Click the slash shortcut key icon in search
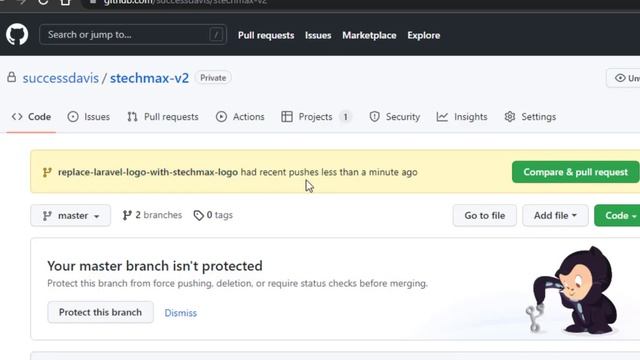Viewport: 640px width, 360px height. [216, 35]
